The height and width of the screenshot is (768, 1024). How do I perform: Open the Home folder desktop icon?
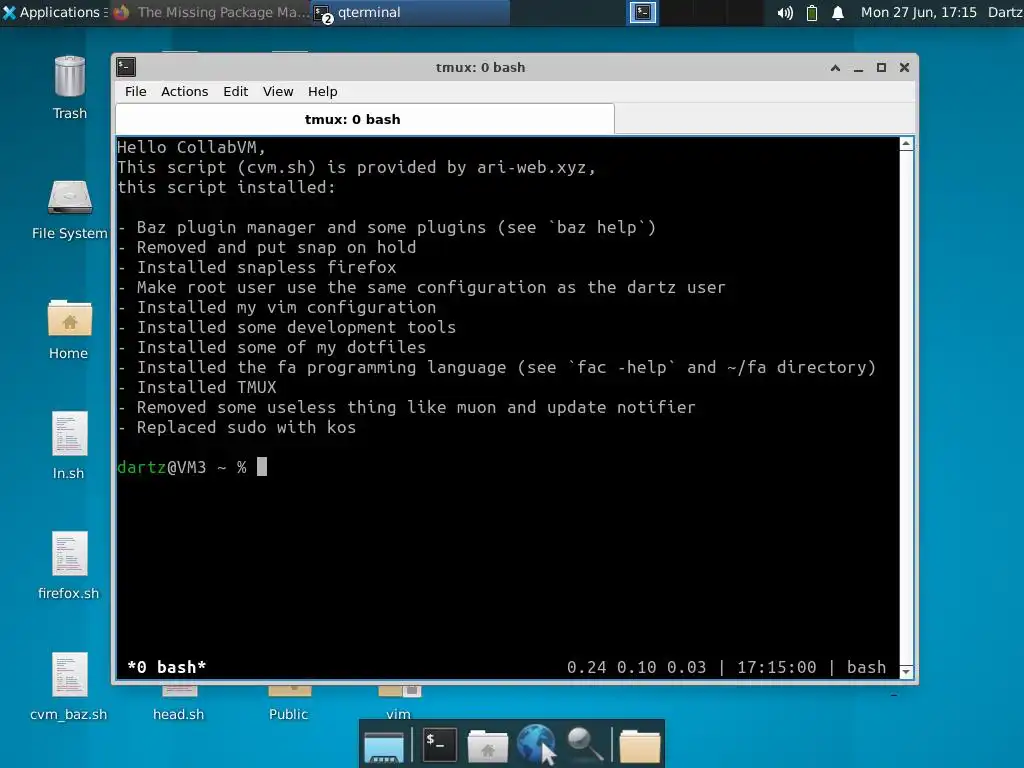(69, 319)
